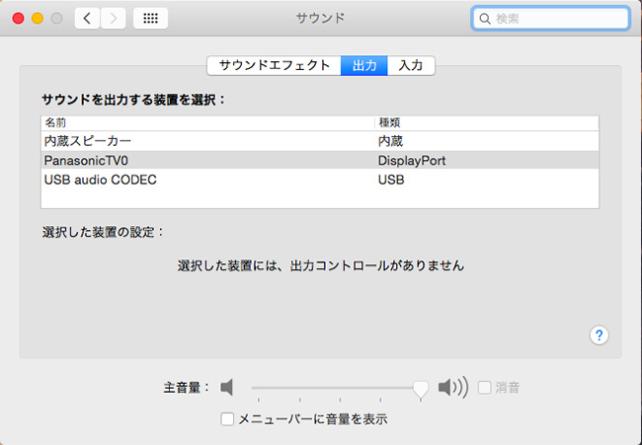642x445 pixels.
Task: Click the low volume speaker icon
Action: (227, 387)
